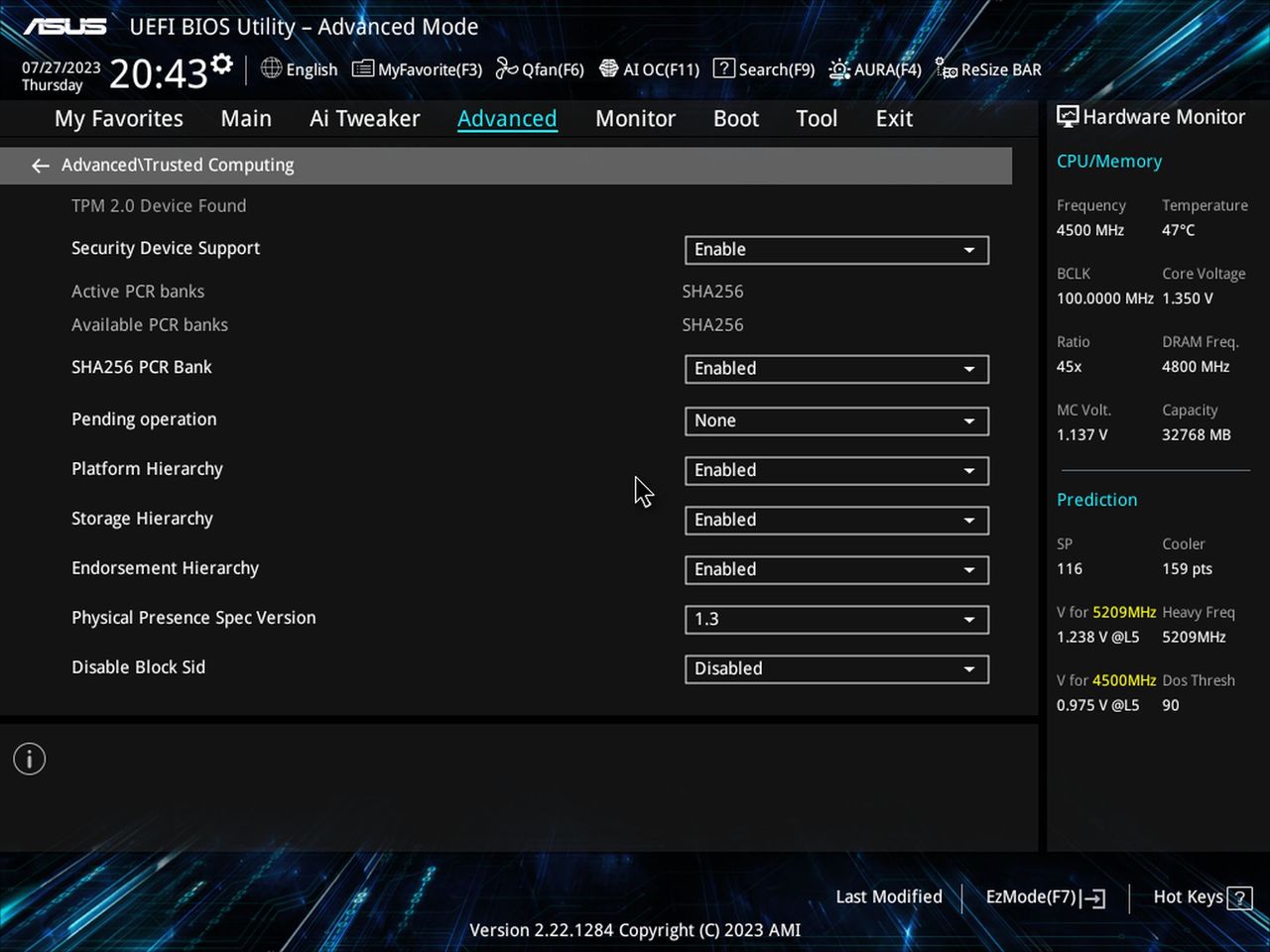Open Disable Block Sid dropdown
This screenshot has width=1270, height=952.
[836, 668]
